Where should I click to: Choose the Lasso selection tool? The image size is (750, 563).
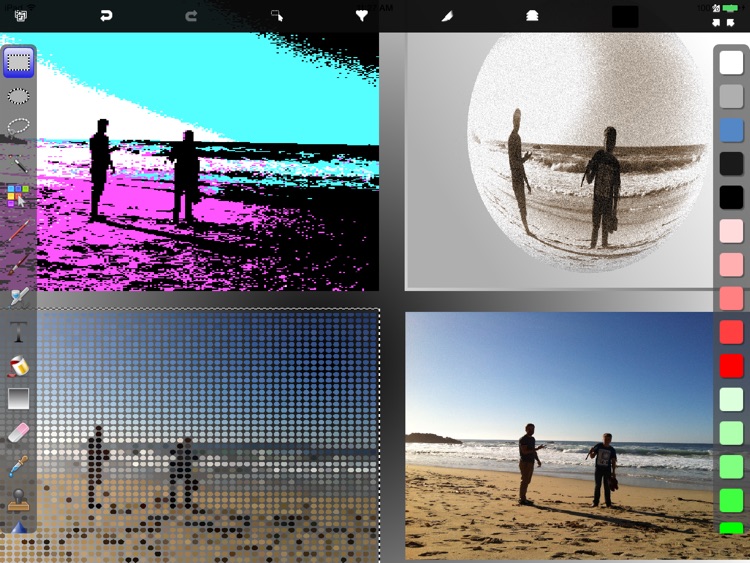click(x=19, y=128)
